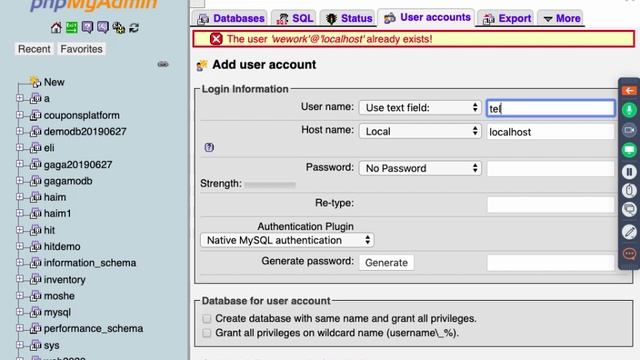Open the Host name Local dropdown
The width and height of the screenshot is (640, 360).
[x=420, y=131]
